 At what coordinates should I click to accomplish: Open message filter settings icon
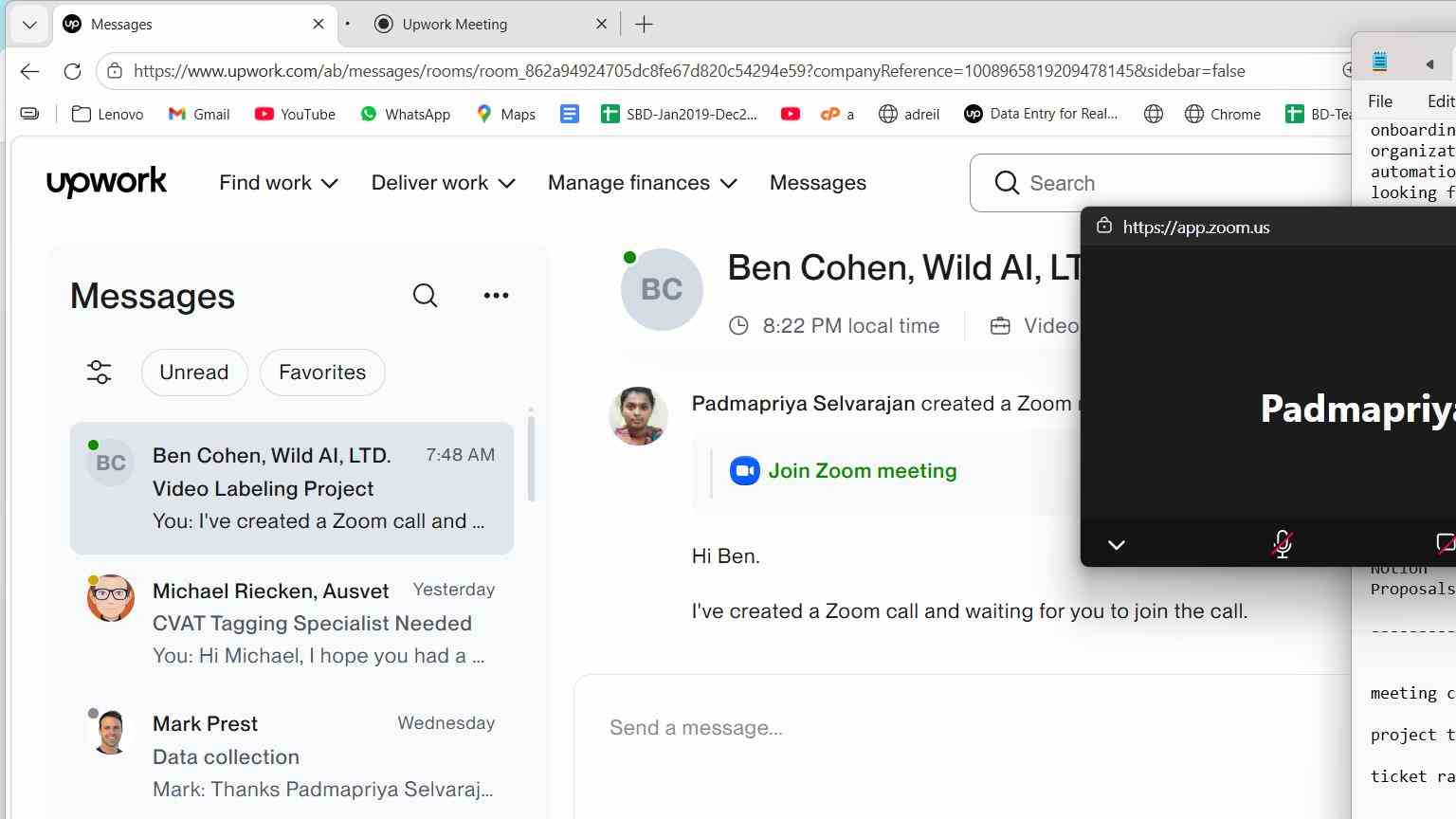(x=99, y=373)
